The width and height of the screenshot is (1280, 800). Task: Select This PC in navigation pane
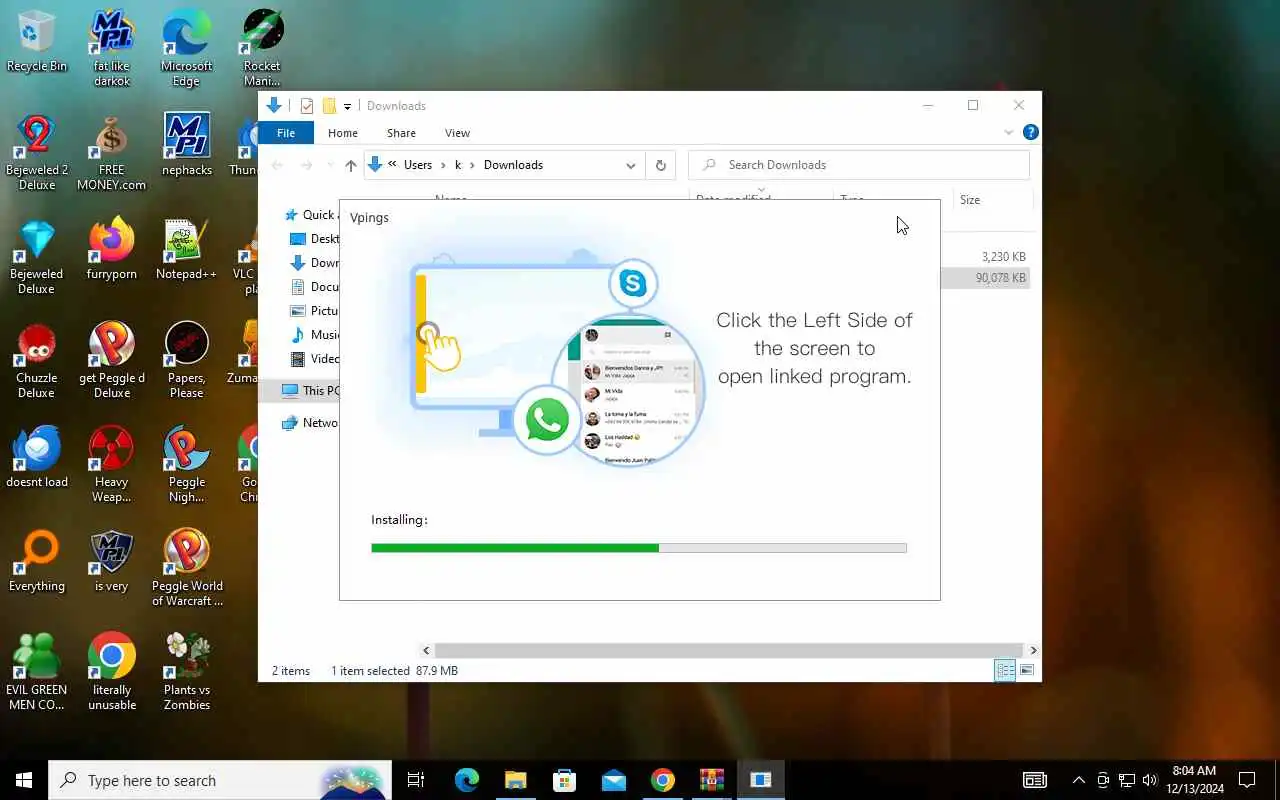pyautogui.click(x=310, y=391)
